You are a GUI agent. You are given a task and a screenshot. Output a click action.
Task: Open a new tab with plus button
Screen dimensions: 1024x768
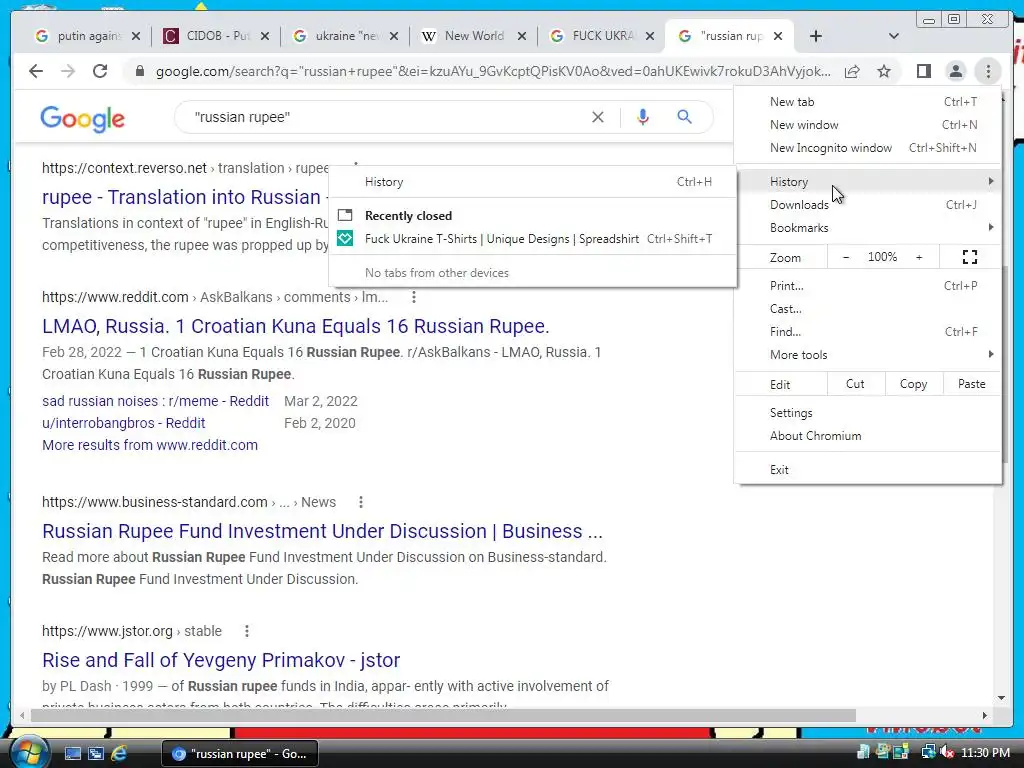[x=816, y=36]
